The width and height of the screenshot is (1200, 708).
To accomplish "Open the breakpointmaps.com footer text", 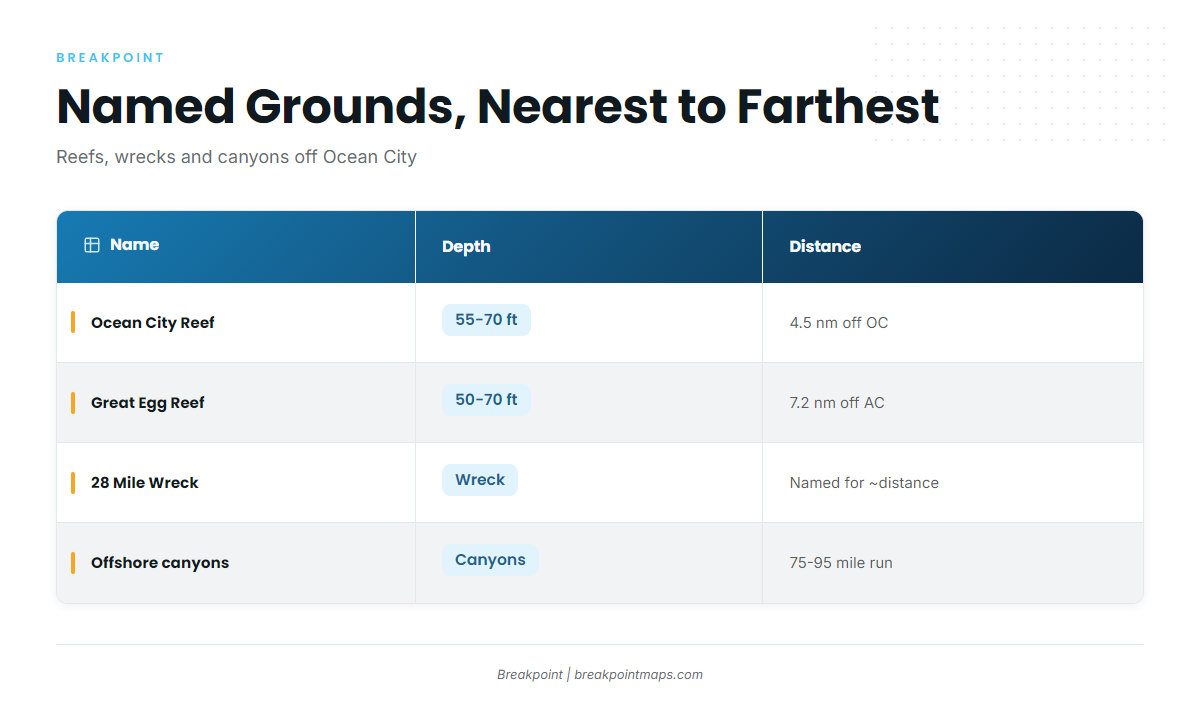I will click(638, 675).
